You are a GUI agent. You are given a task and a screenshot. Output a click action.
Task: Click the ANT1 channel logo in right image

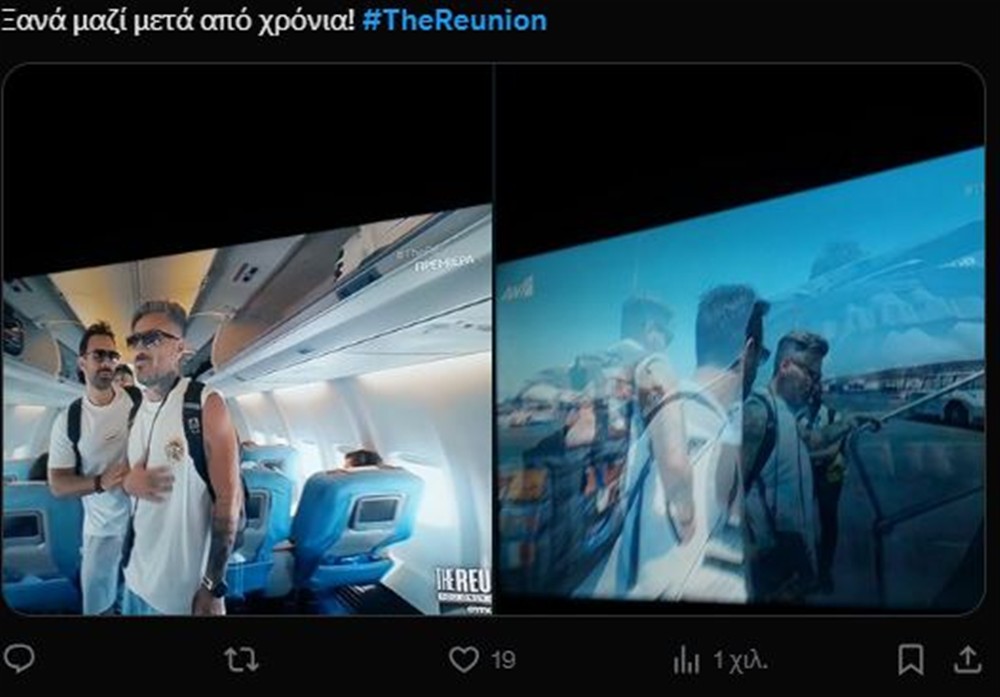pyautogui.click(x=521, y=290)
